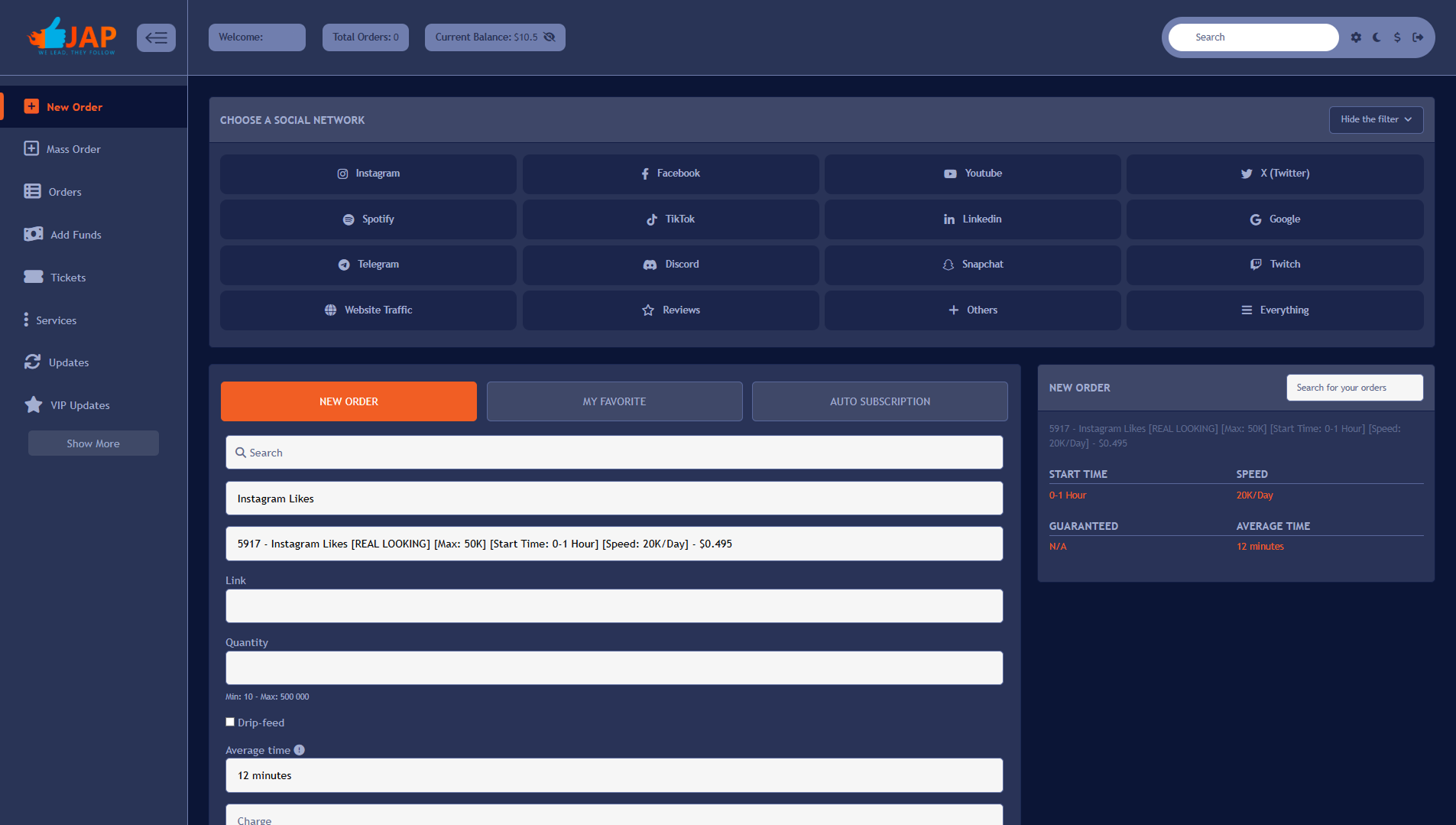The height and width of the screenshot is (825, 1456).
Task: Show Everything category
Action: point(1275,310)
